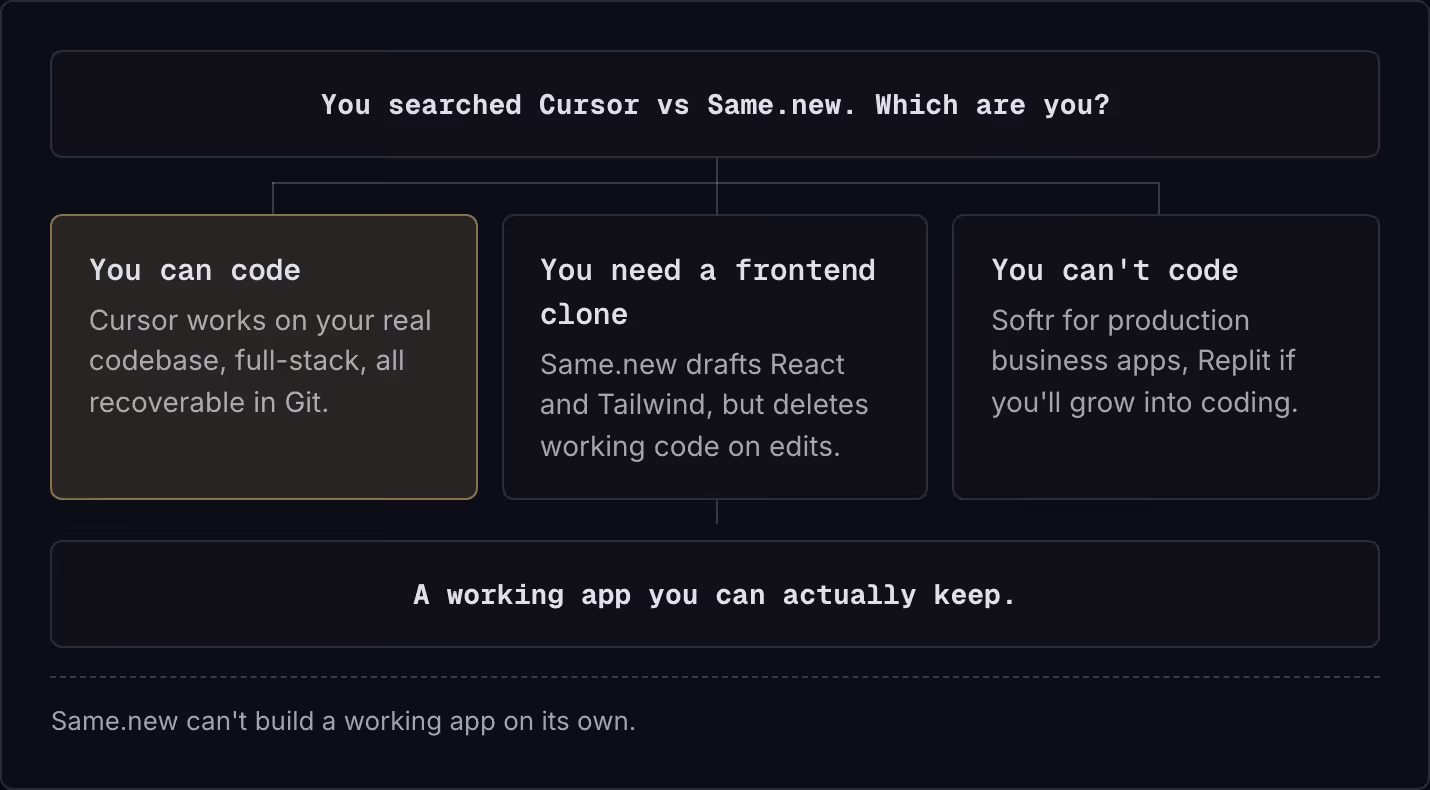Click the text 'Cursor works on your real codebase'
Viewport: 1430px width, 790px height.
coord(260,341)
